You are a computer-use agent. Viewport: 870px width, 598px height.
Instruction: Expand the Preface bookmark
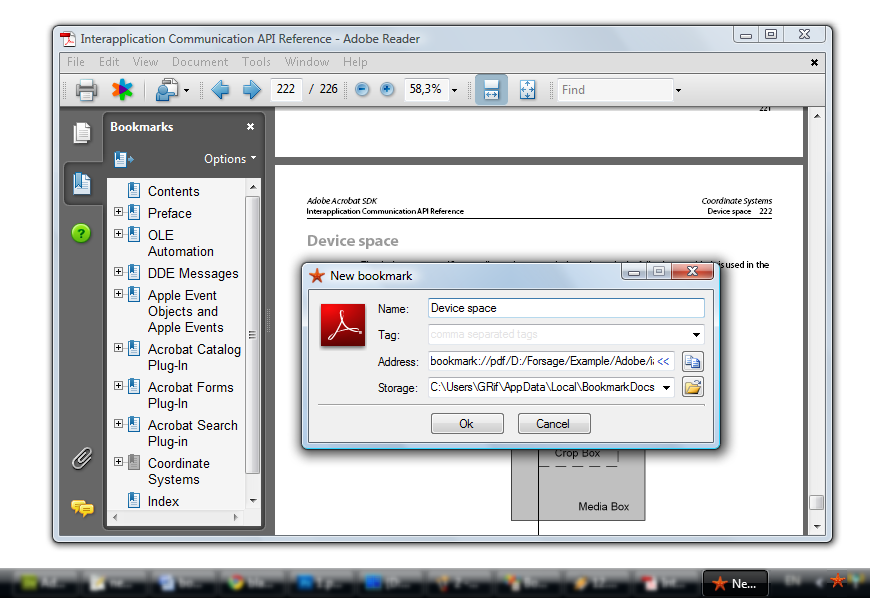pyautogui.click(x=118, y=211)
